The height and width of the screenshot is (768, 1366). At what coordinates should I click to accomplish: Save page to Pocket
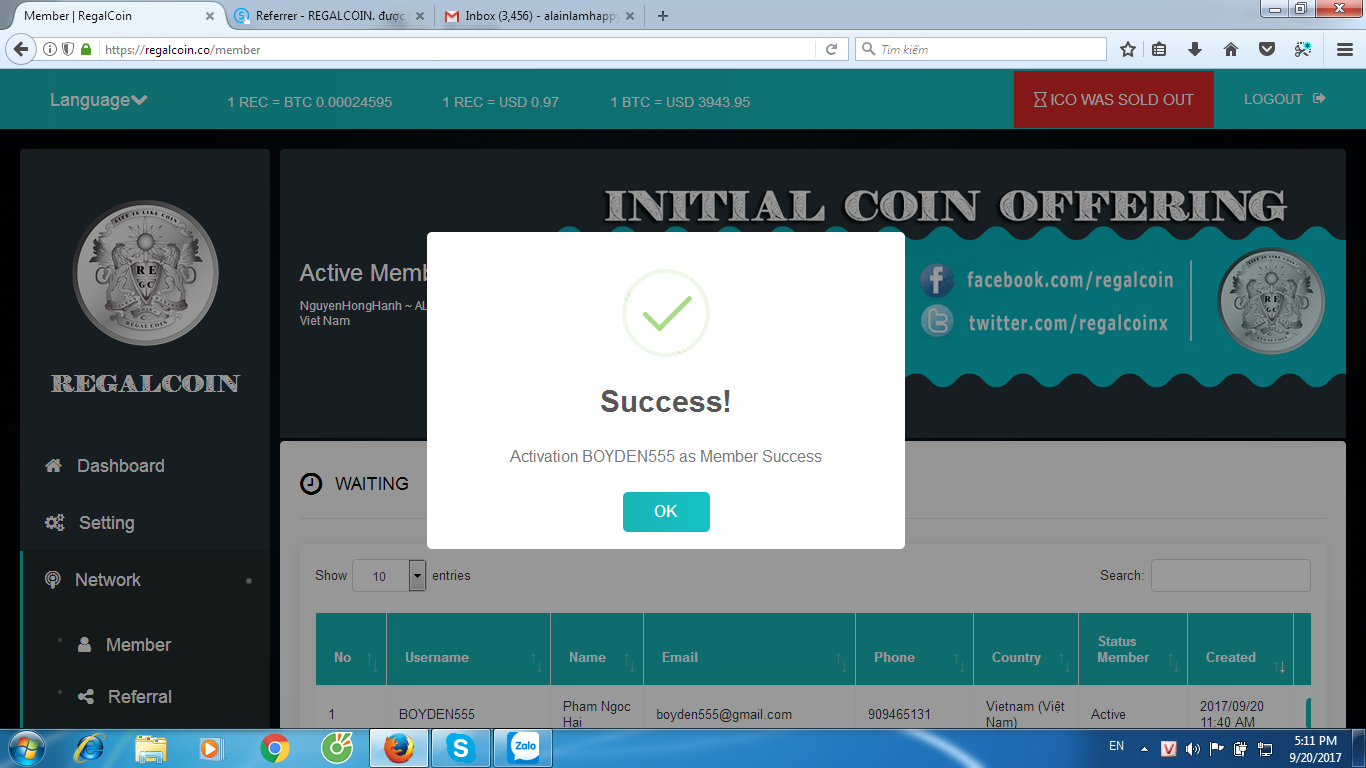tap(1266, 49)
